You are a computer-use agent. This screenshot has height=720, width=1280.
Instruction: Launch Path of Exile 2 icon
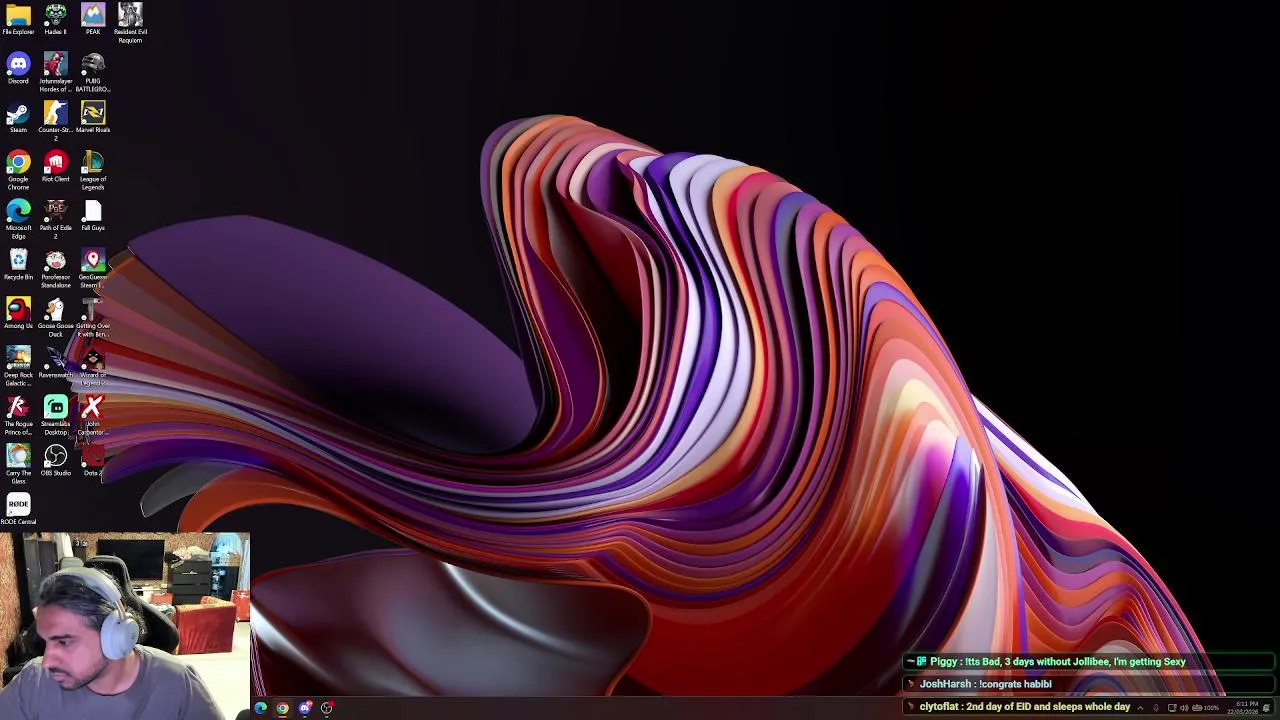click(55, 219)
